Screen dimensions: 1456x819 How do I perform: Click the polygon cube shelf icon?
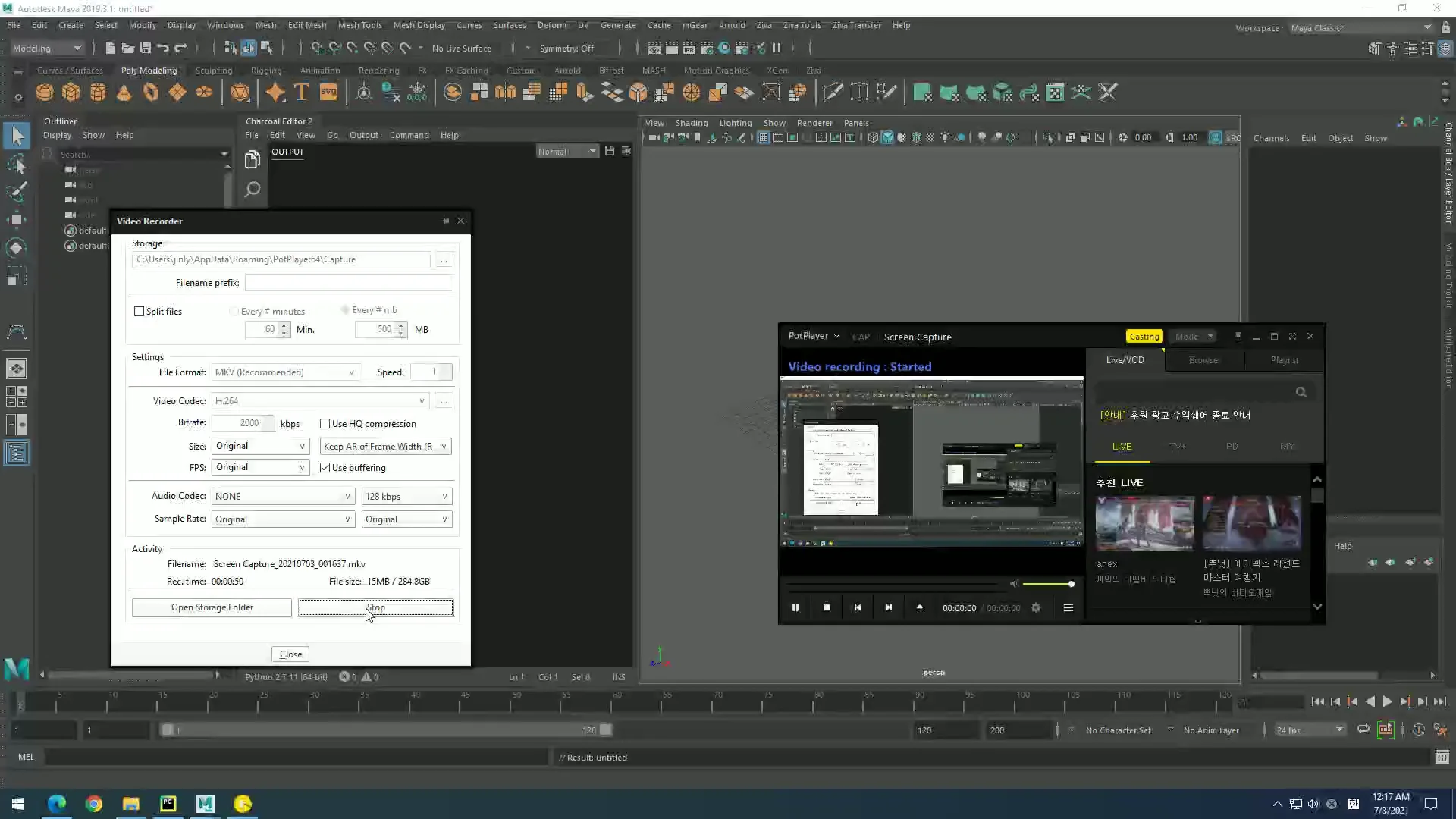point(71,93)
